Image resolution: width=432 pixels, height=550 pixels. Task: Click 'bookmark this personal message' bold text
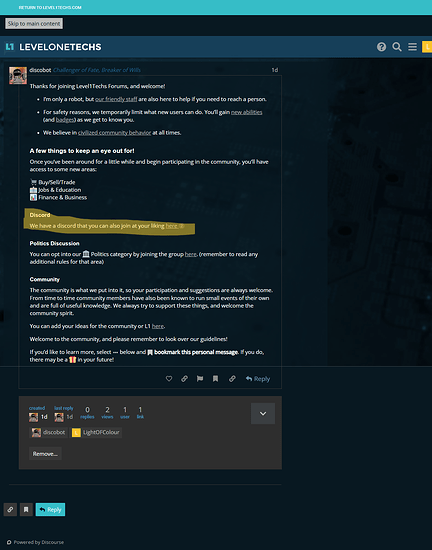pyautogui.click(x=196, y=352)
